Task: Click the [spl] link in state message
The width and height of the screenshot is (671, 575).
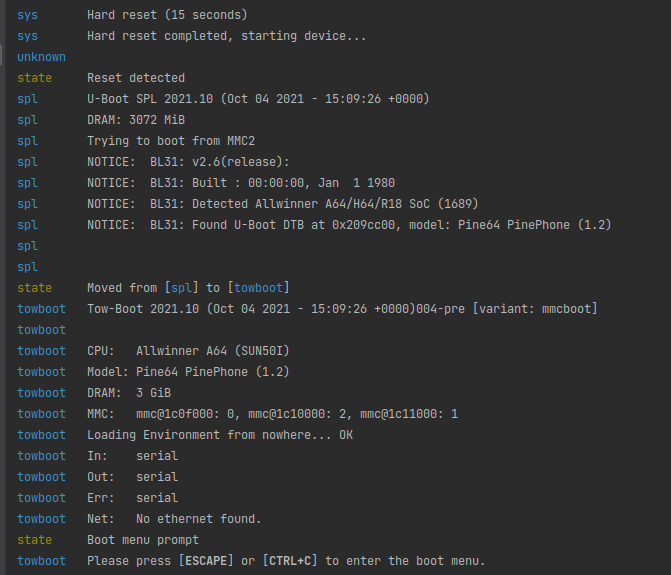Action: pyautogui.click(x=181, y=288)
